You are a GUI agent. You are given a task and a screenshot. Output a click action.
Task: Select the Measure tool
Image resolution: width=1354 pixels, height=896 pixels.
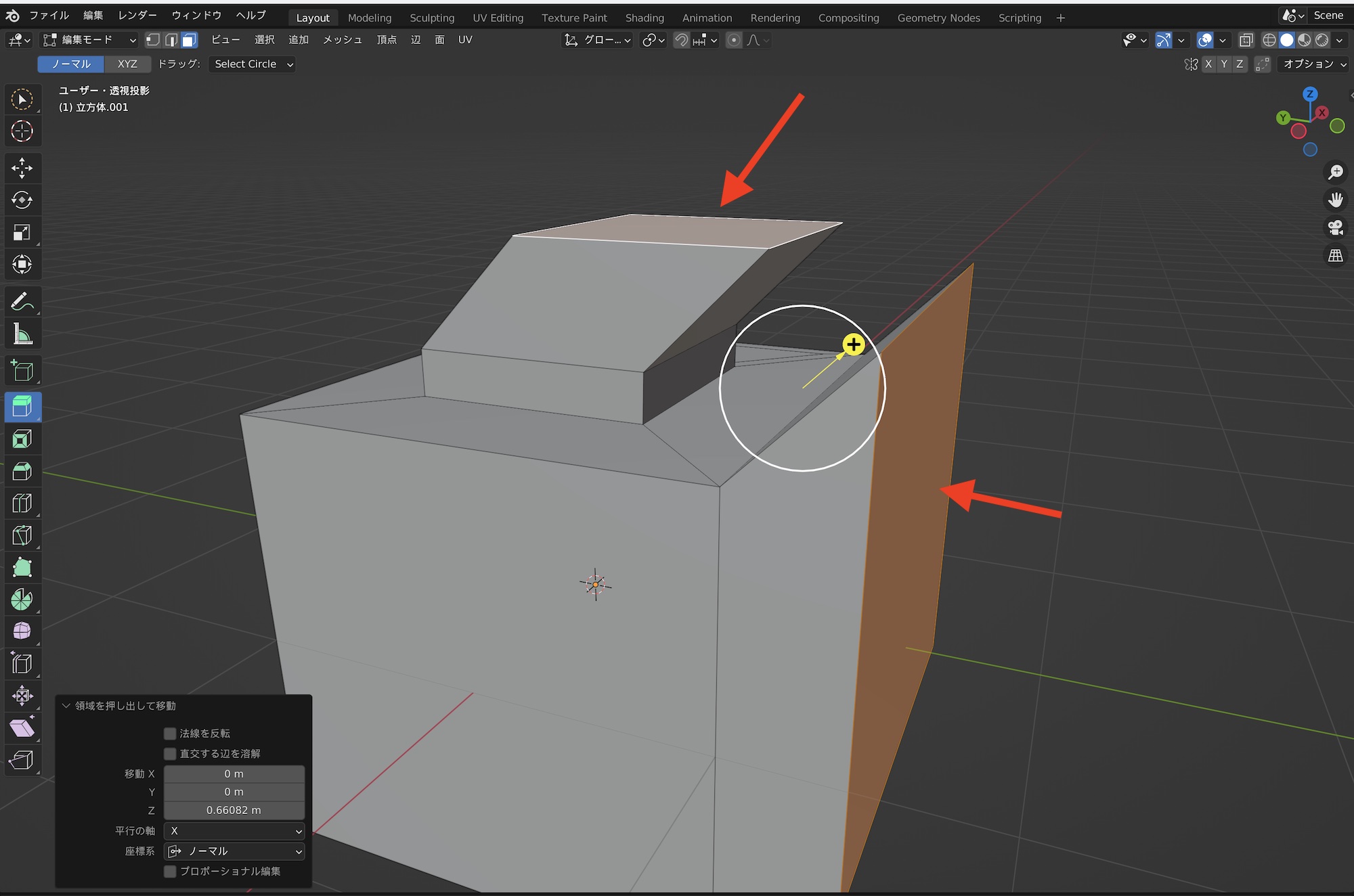[x=22, y=334]
